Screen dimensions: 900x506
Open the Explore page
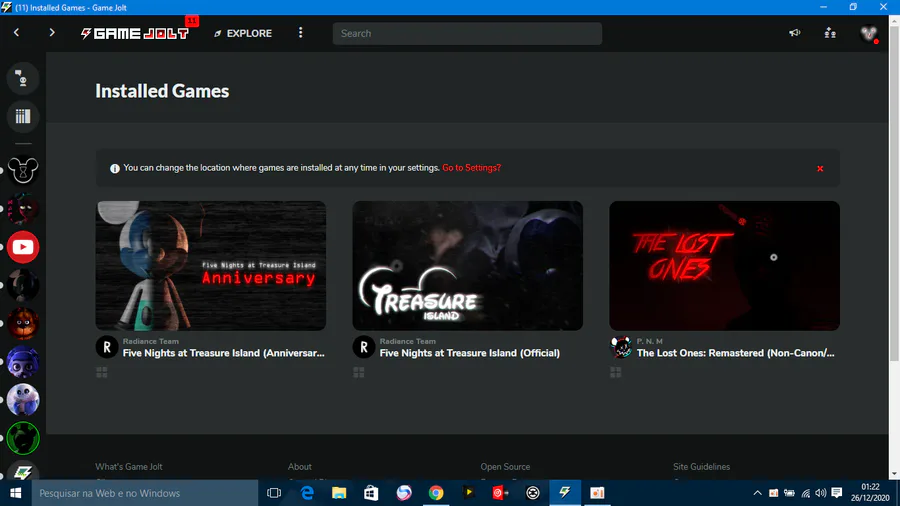(243, 33)
